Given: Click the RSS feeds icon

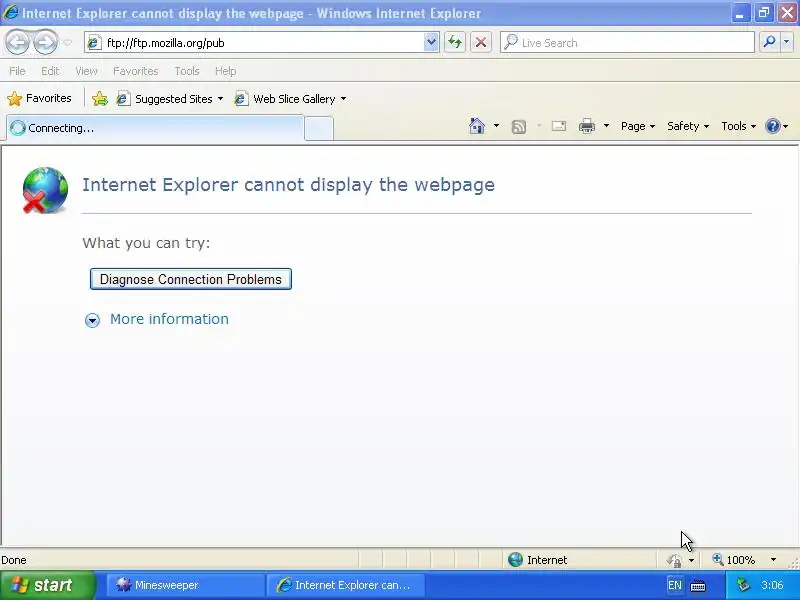Looking at the screenshot, I should click(519, 126).
